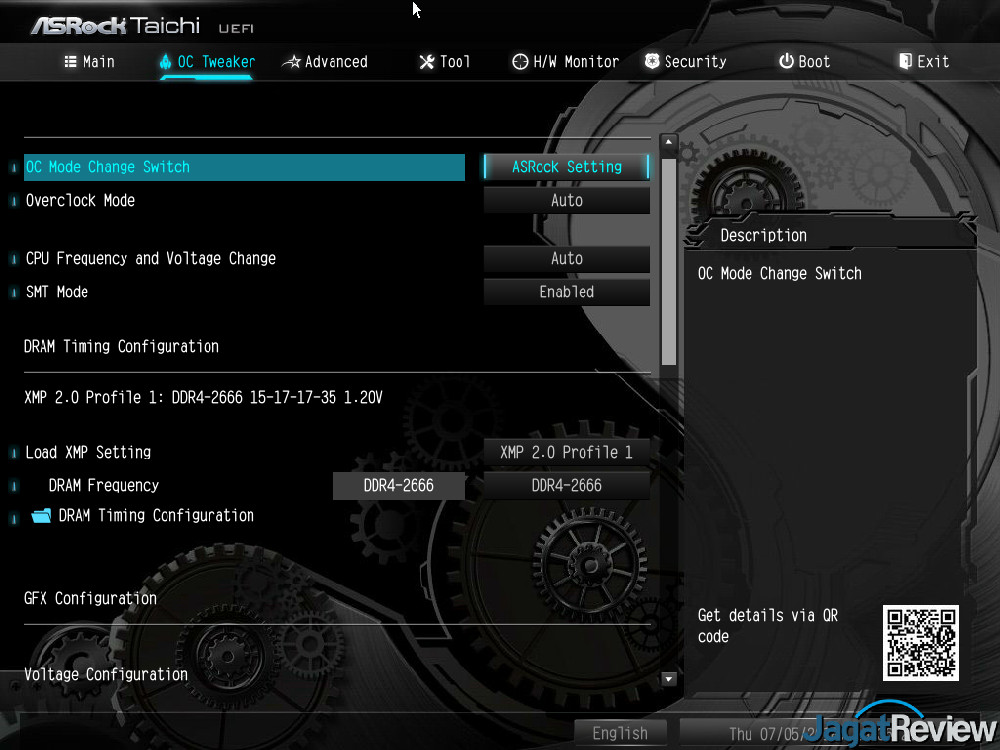Scan-click the QR code image
Image resolution: width=1000 pixels, height=750 pixels.
click(920, 645)
